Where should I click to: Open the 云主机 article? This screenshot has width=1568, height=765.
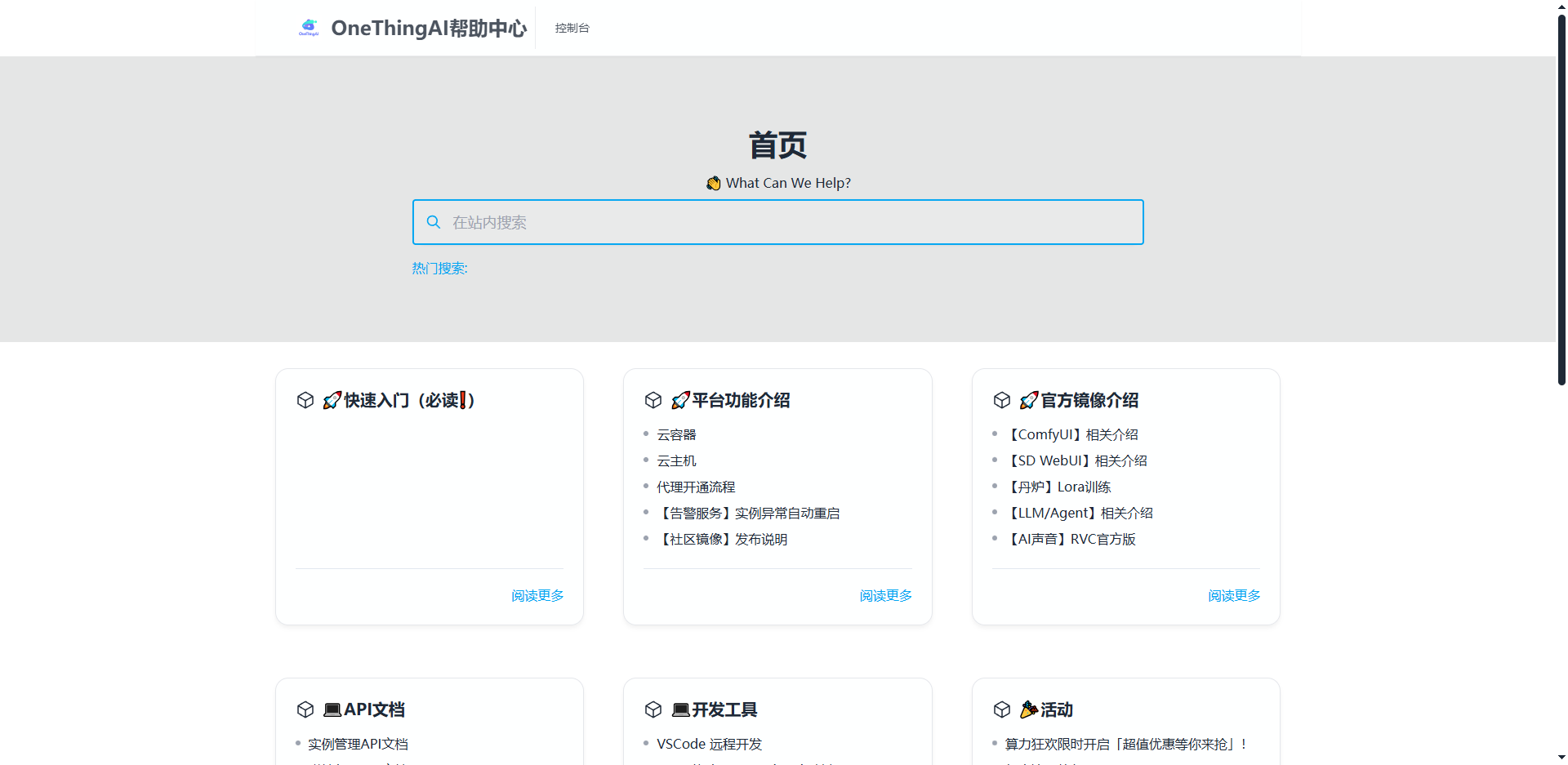pos(676,461)
